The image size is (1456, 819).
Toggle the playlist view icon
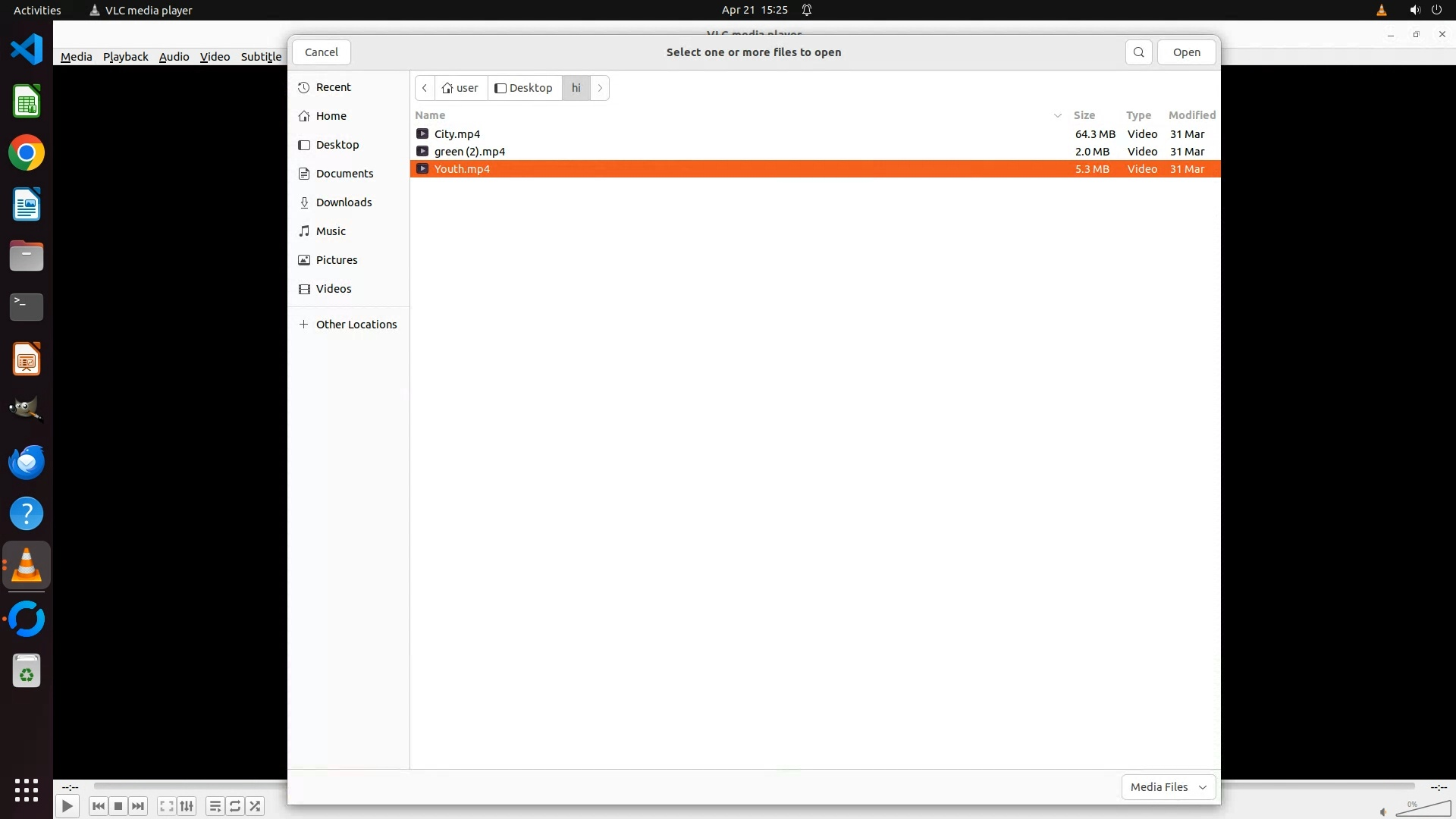tap(215, 806)
